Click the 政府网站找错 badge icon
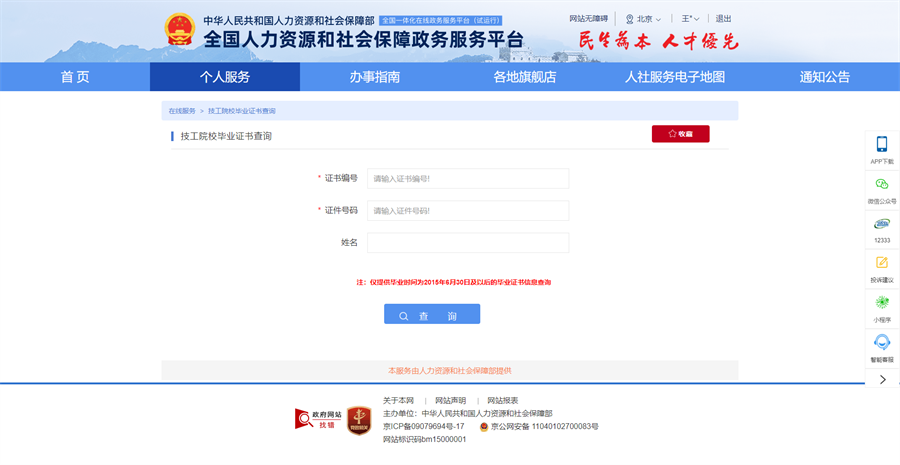900x465 pixels. pos(318,419)
